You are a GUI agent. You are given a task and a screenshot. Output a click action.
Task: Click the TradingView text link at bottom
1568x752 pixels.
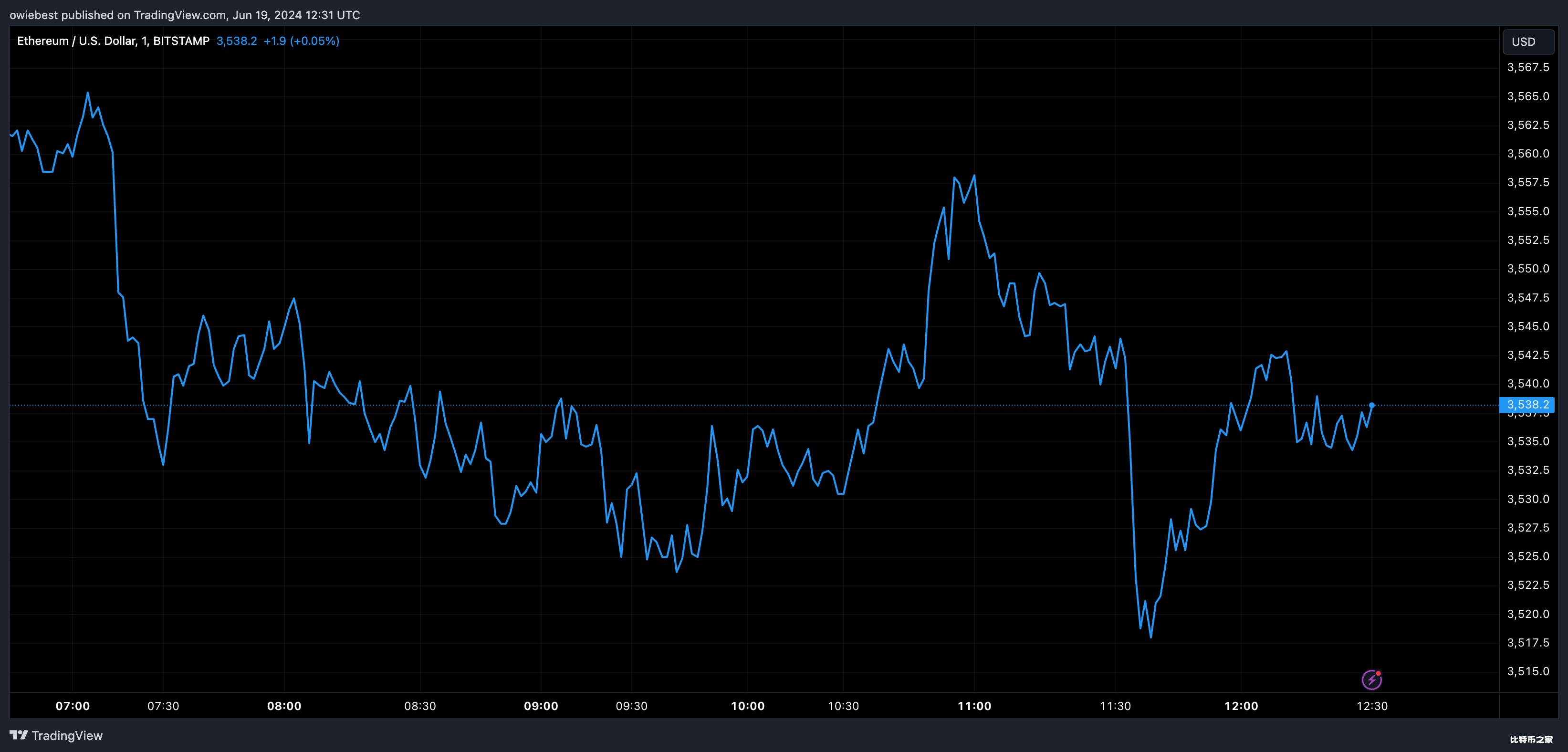tap(67, 736)
